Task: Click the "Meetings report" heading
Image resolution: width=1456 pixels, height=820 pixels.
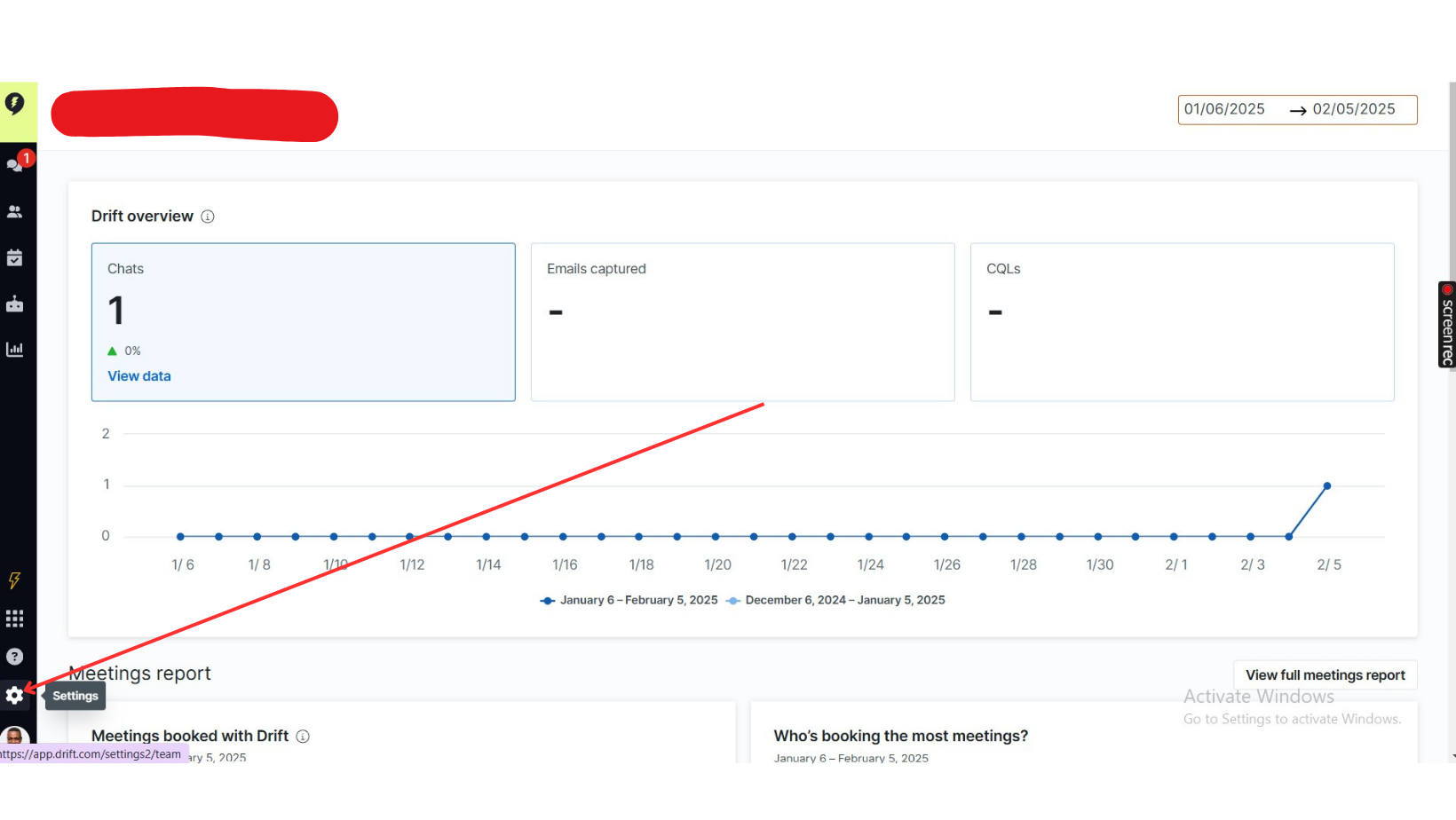Action: click(140, 674)
